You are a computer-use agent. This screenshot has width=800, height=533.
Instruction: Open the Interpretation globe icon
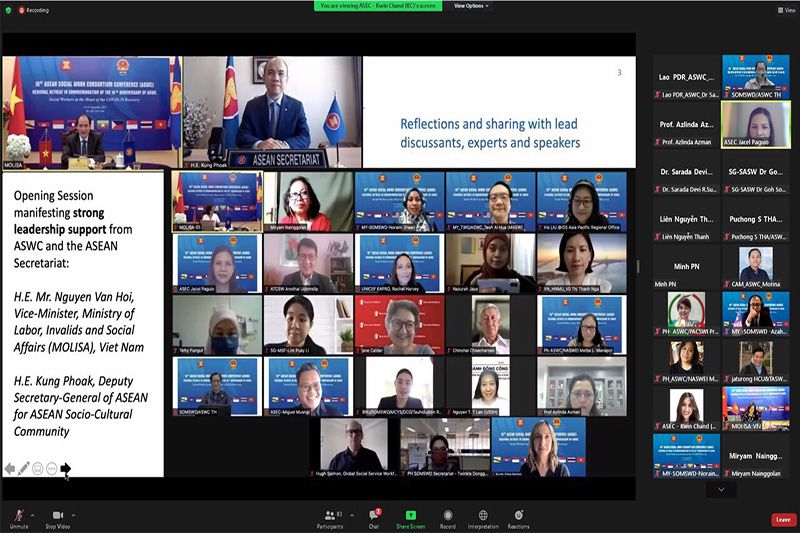(482, 514)
